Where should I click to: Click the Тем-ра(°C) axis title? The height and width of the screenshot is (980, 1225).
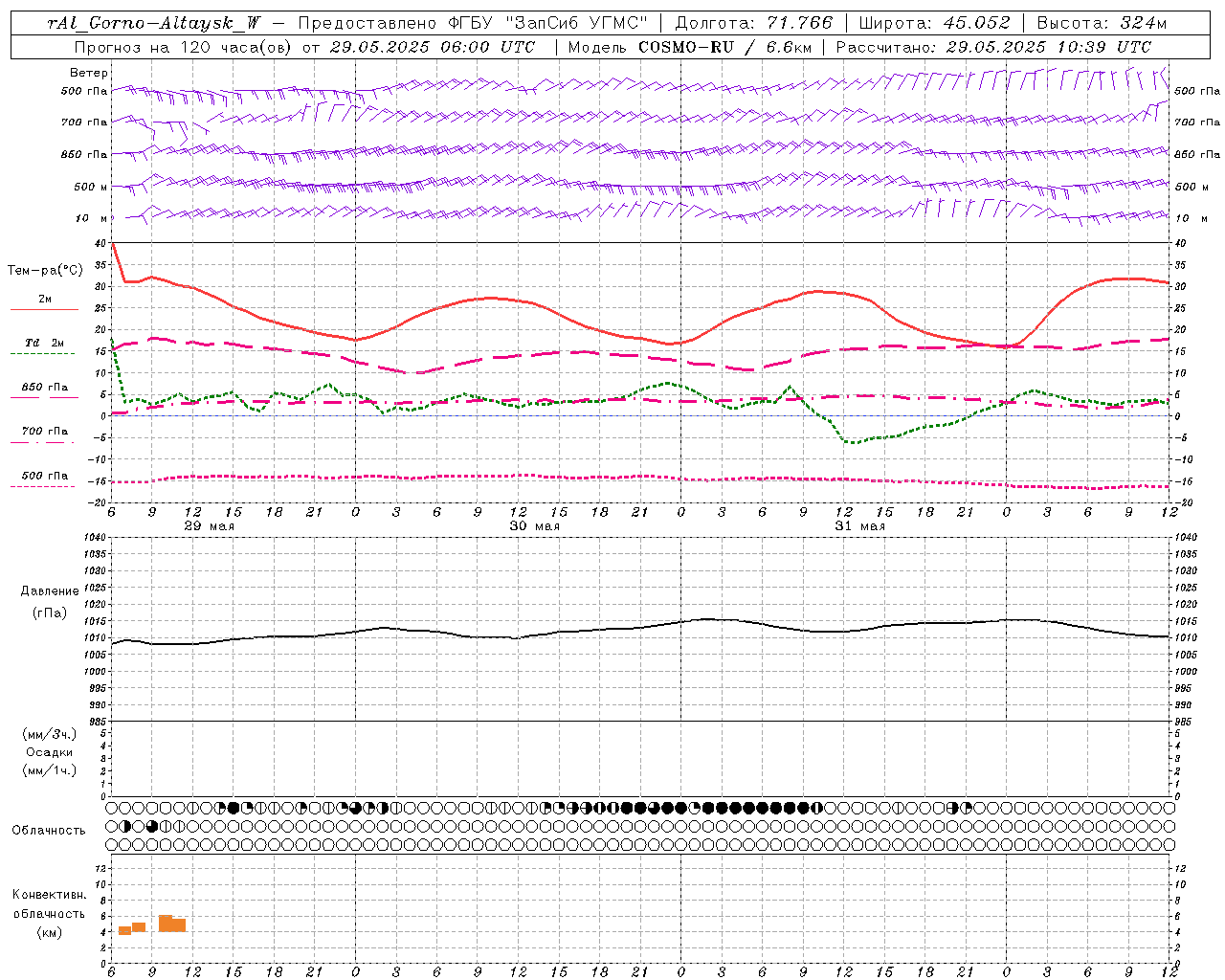[45, 271]
